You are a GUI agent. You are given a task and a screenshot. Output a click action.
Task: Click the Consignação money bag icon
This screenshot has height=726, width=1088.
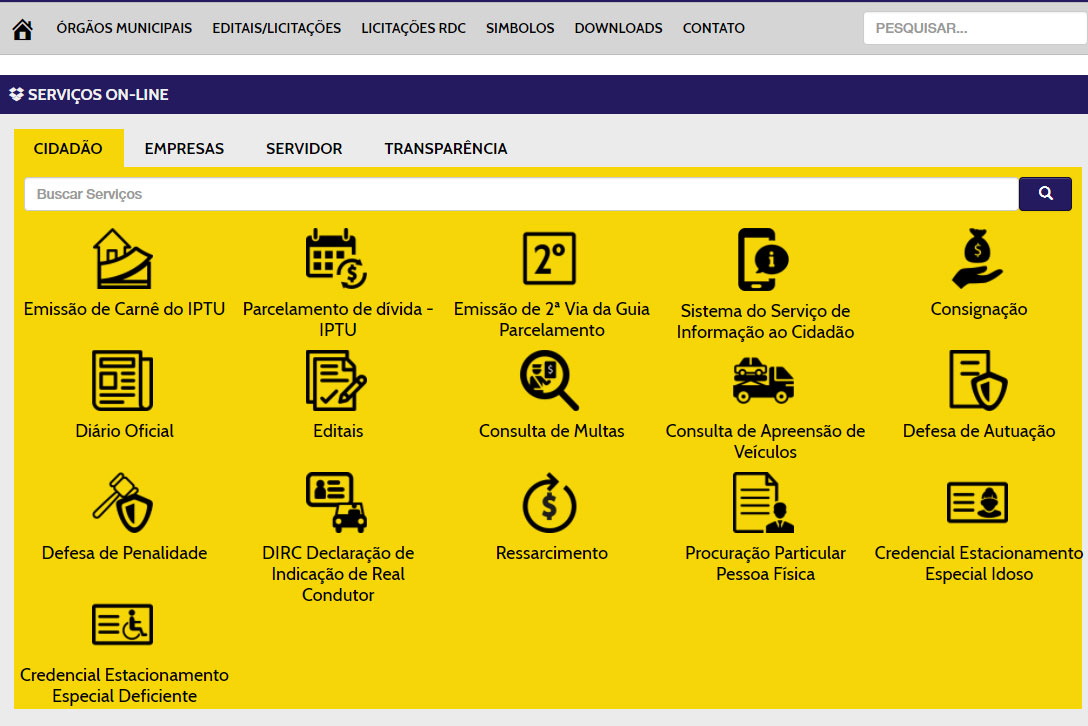978,259
